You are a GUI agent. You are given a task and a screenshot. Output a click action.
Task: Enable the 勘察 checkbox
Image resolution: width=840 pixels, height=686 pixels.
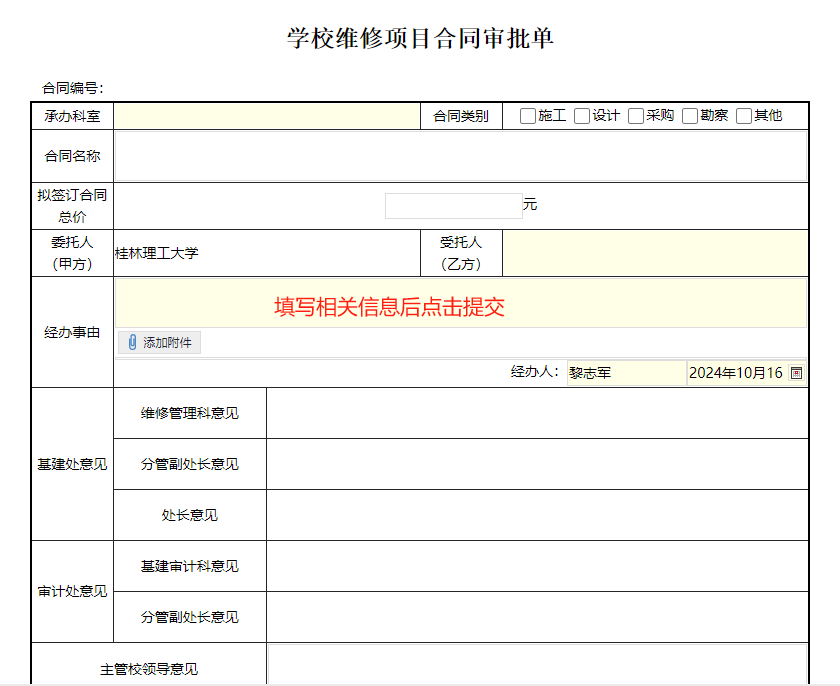click(x=690, y=116)
